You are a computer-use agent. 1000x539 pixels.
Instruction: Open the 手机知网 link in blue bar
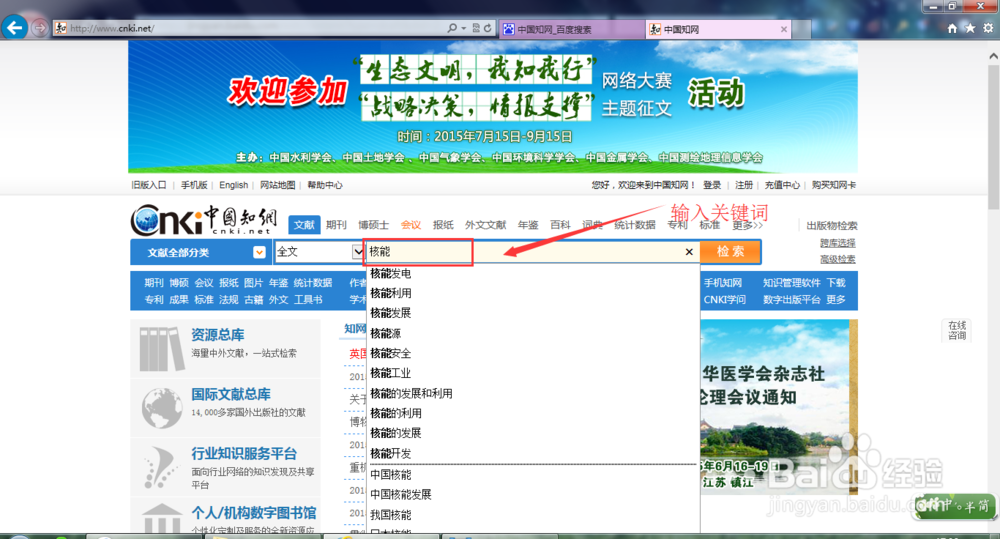coord(723,283)
